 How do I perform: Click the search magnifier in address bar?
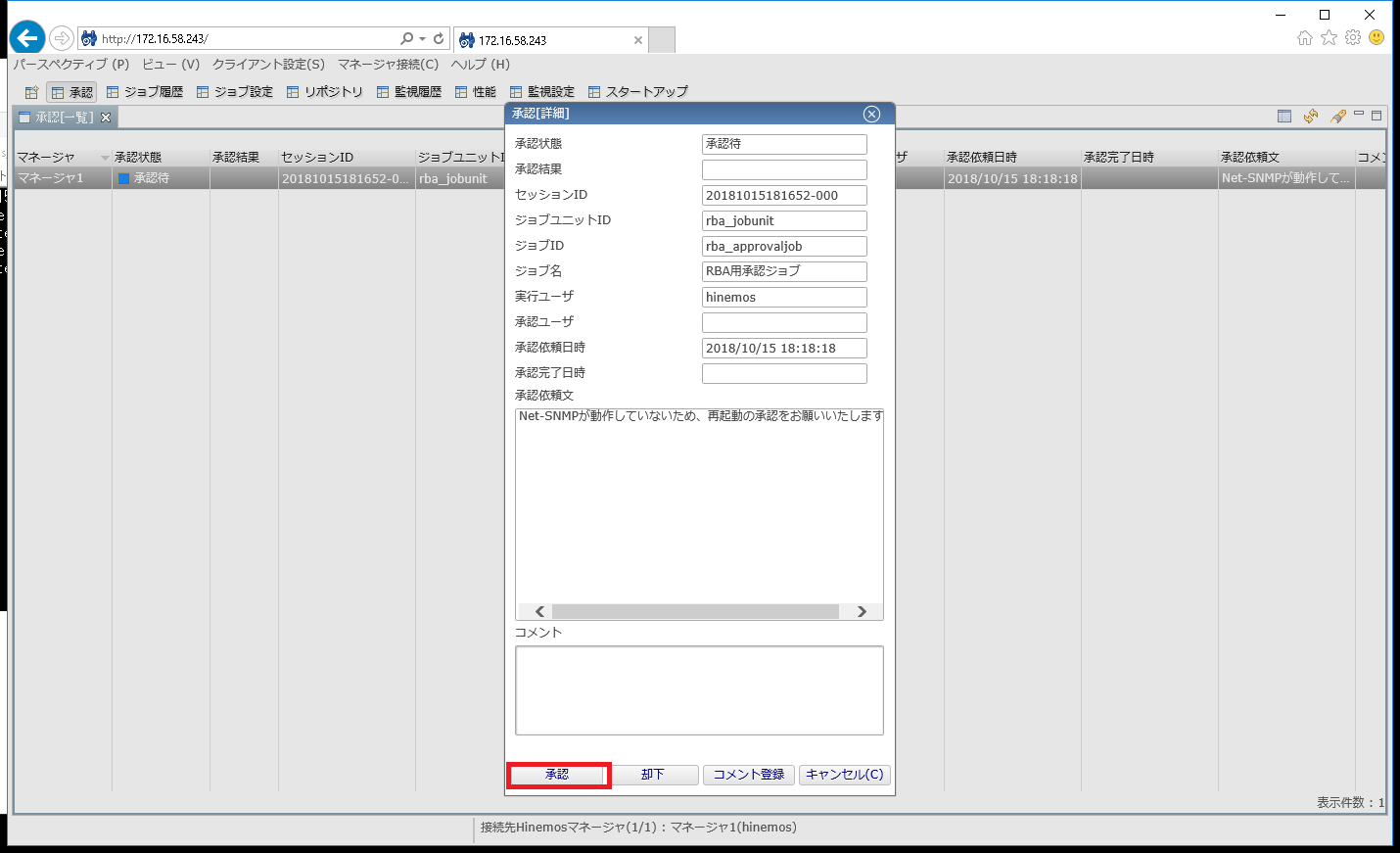406,38
